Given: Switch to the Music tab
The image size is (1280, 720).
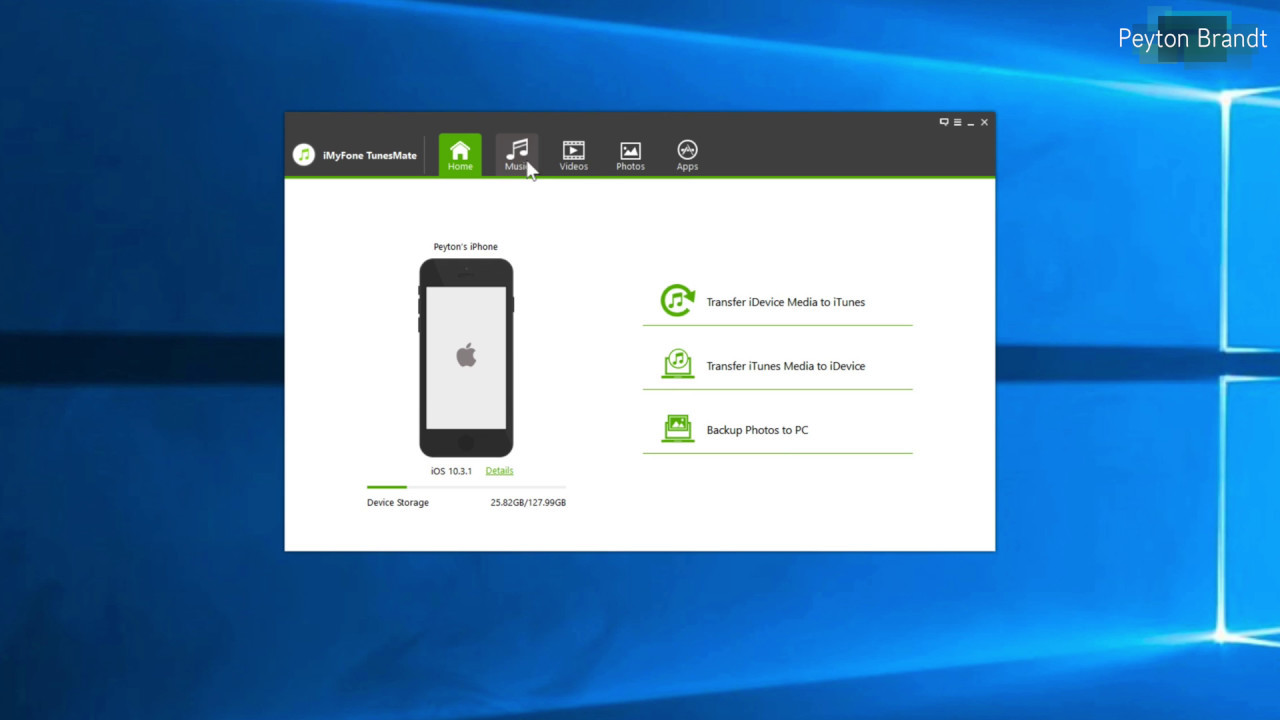Looking at the screenshot, I should pos(517,155).
